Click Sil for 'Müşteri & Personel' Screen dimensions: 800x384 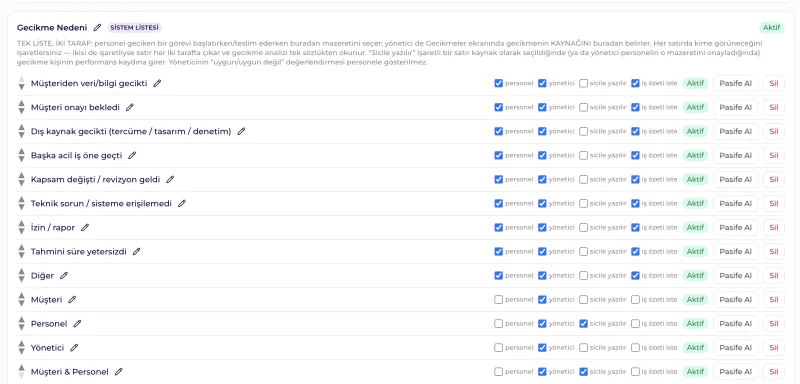click(773, 372)
